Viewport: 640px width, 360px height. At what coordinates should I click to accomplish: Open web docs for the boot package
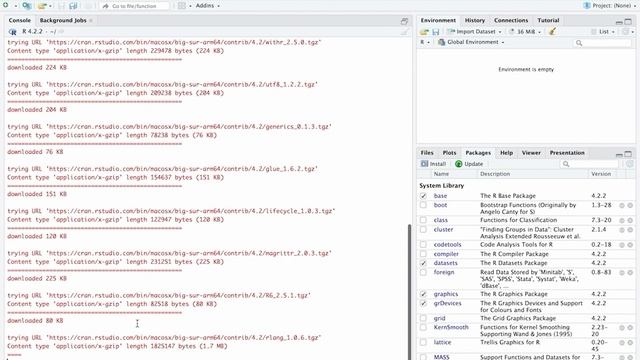622,206
